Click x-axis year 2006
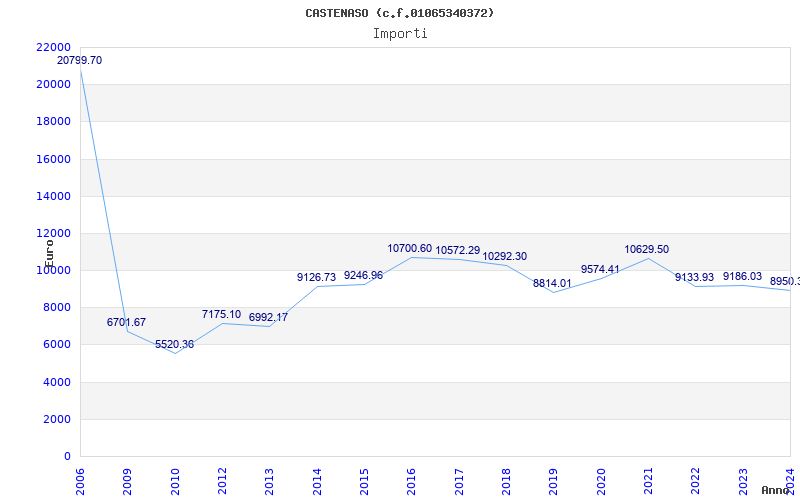The width and height of the screenshot is (800, 500). pyautogui.click(x=80, y=481)
